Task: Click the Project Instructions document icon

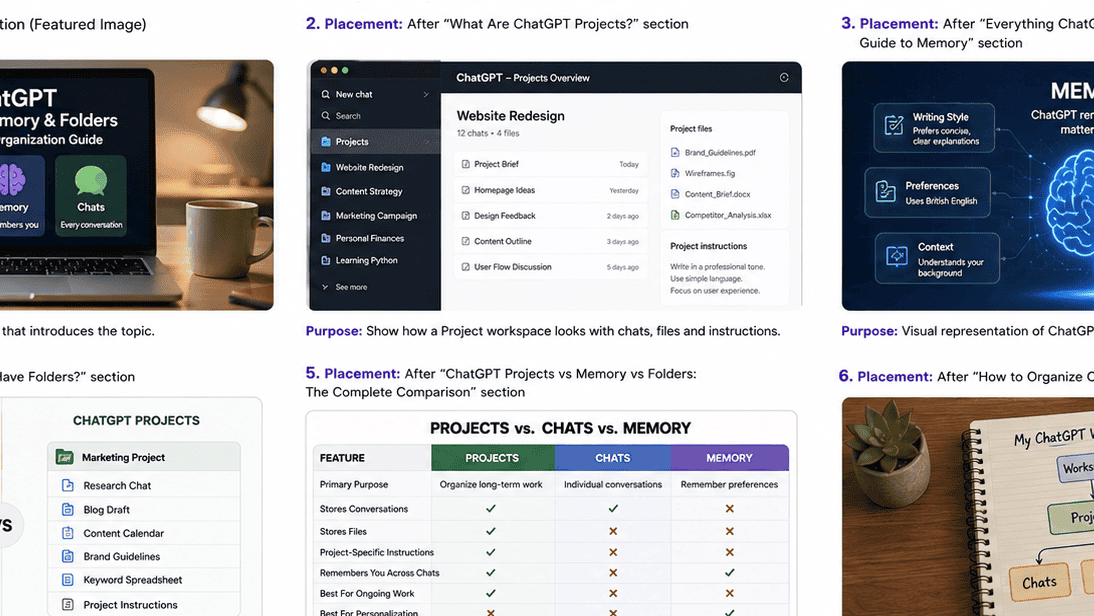Action: 68,605
